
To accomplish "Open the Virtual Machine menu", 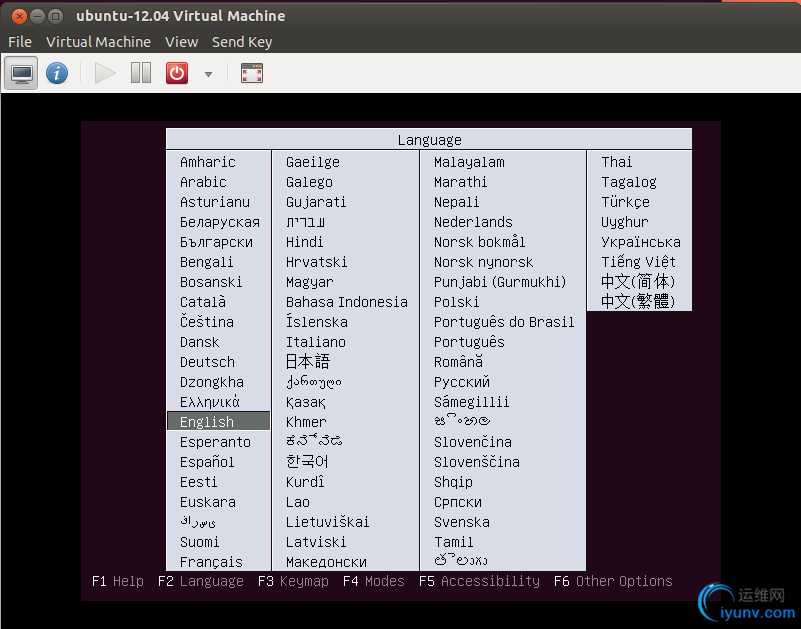I will point(98,42).
